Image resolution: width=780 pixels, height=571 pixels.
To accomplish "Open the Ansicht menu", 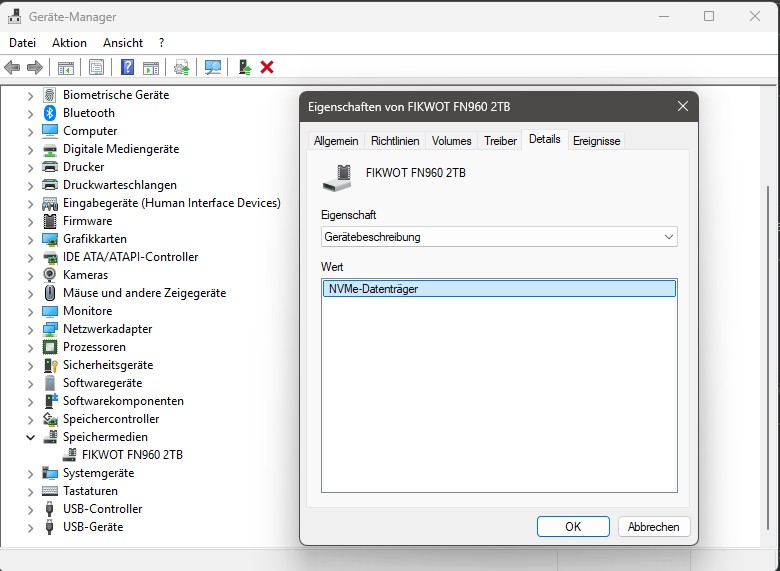I will tap(123, 43).
